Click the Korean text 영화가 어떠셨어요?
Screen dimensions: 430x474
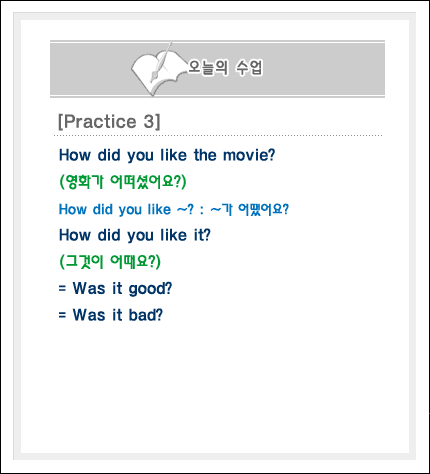point(123,182)
